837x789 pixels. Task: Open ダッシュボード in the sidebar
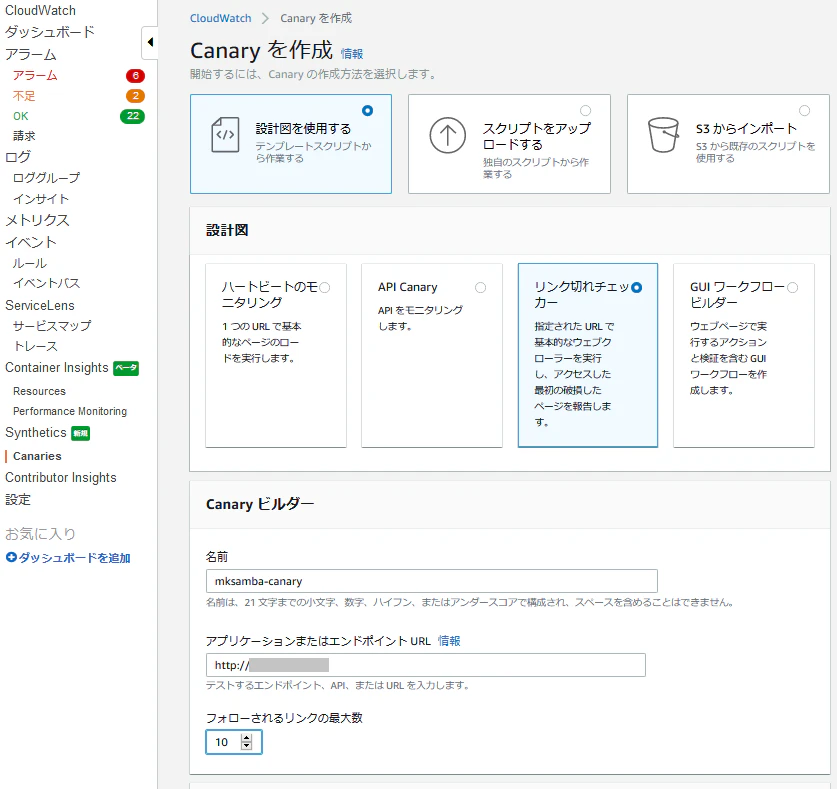coord(50,32)
